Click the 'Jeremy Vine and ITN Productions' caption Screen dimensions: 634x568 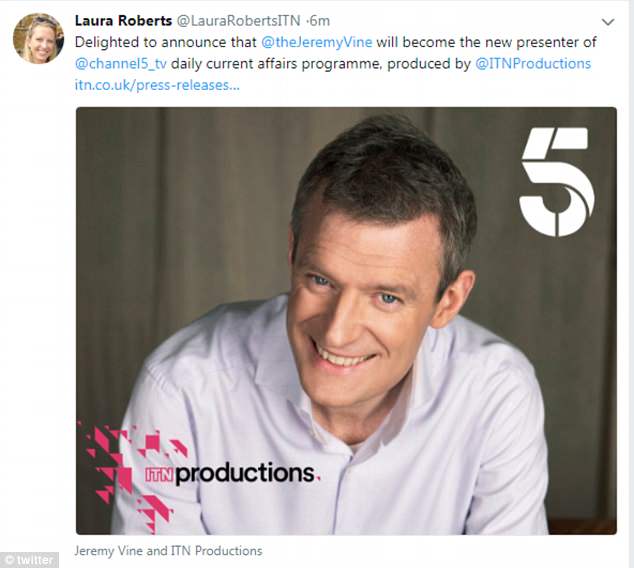(x=168, y=551)
